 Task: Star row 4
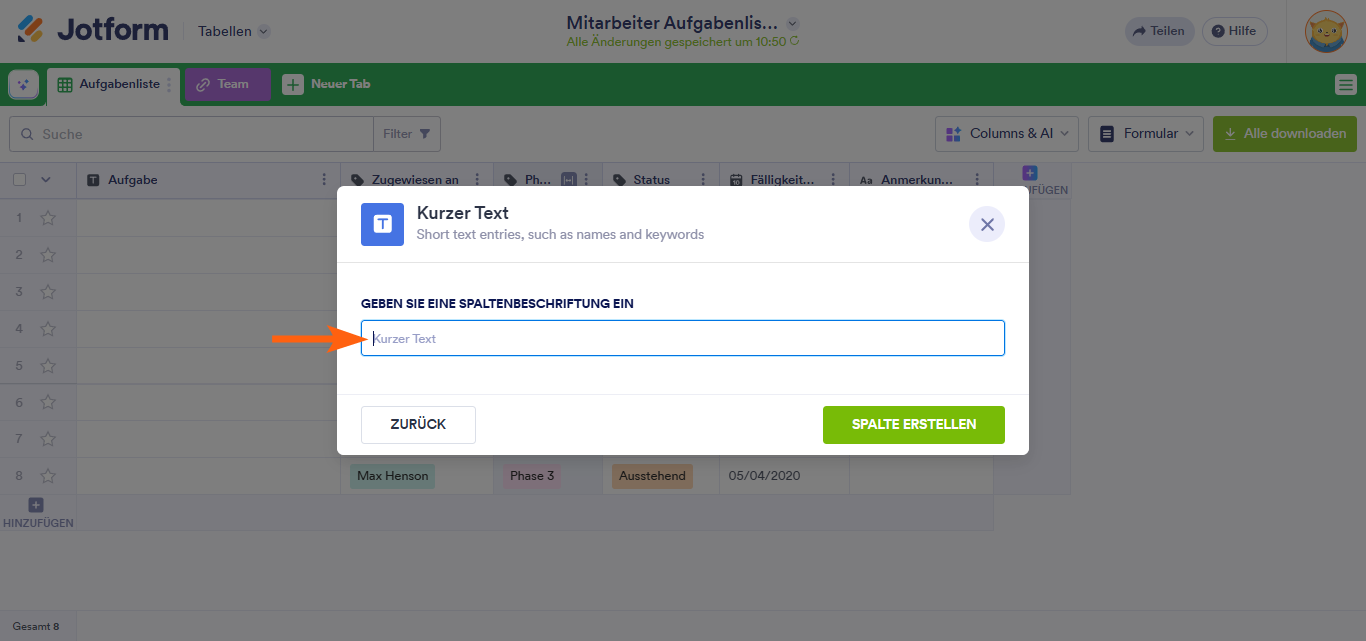pos(48,328)
